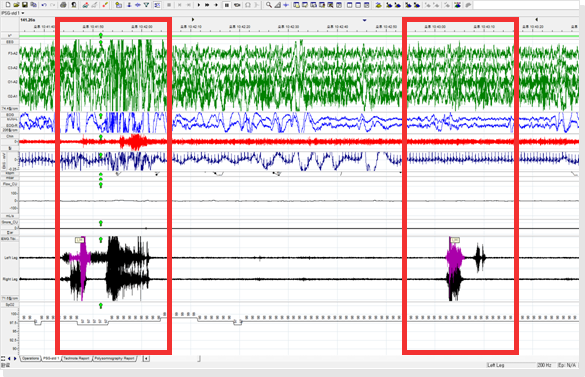Save recording with the floppy disk icon
The width and height of the screenshot is (585, 377).
[25, 5]
